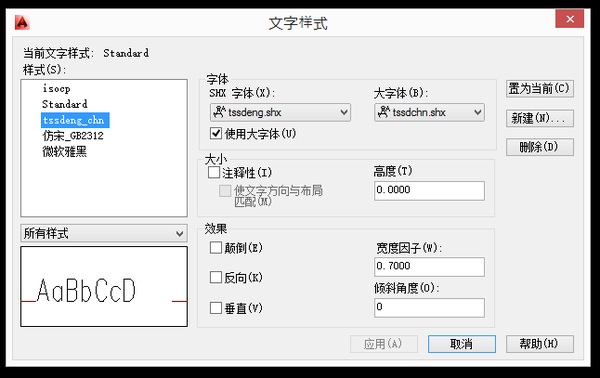Select isocp style in list

tap(56, 89)
